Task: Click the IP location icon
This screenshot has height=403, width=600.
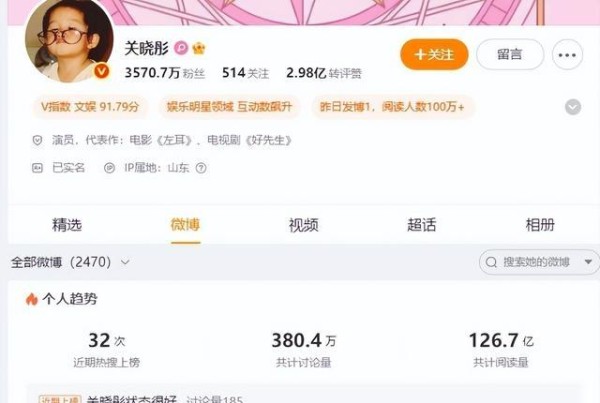Action: pyautogui.click(x=109, y=168)
